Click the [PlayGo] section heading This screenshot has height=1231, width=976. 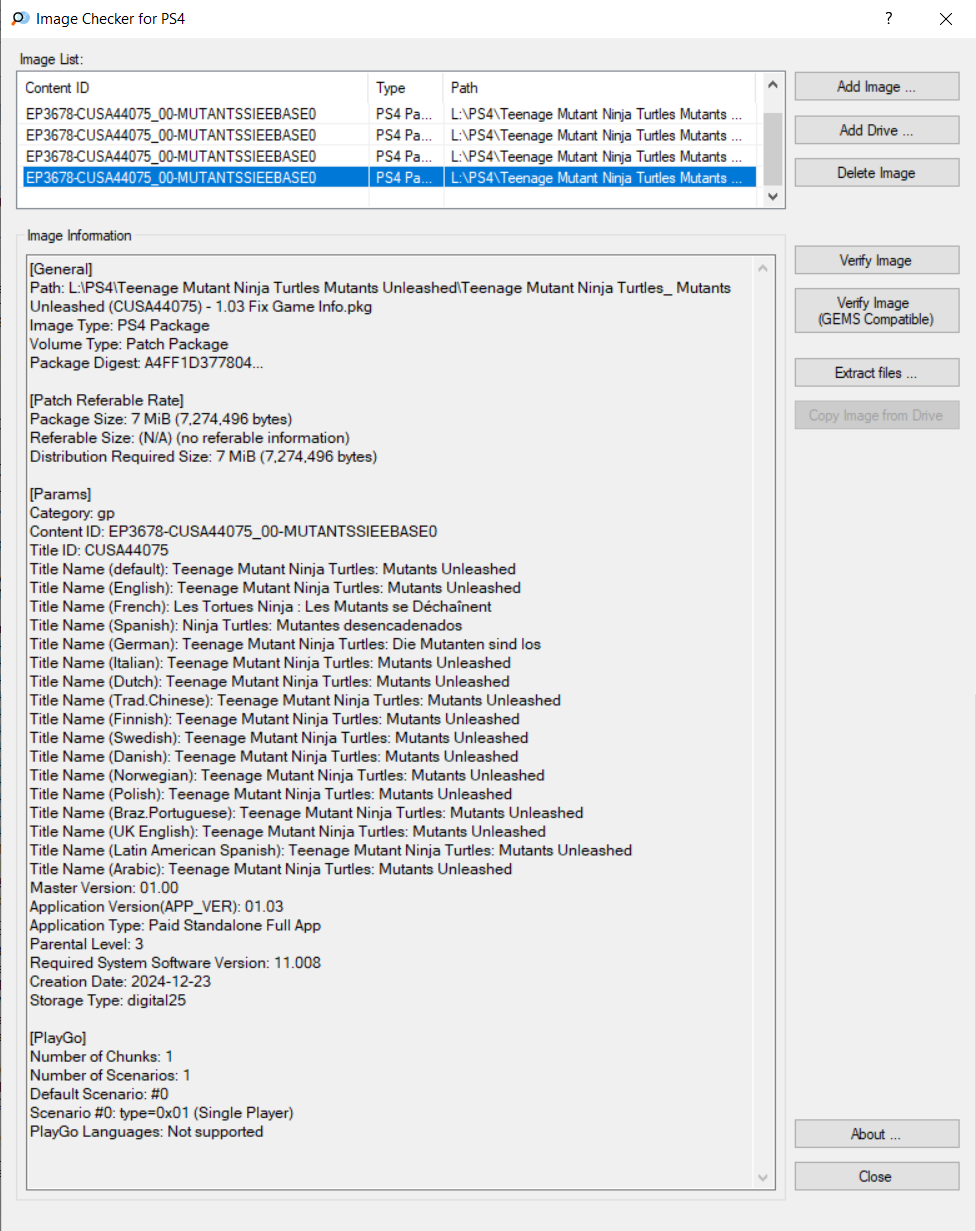point(58,1038)
